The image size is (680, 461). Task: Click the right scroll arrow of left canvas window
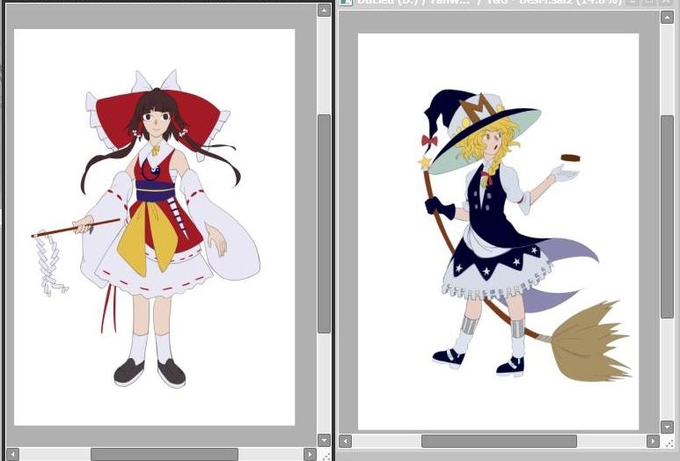[310, 454]
